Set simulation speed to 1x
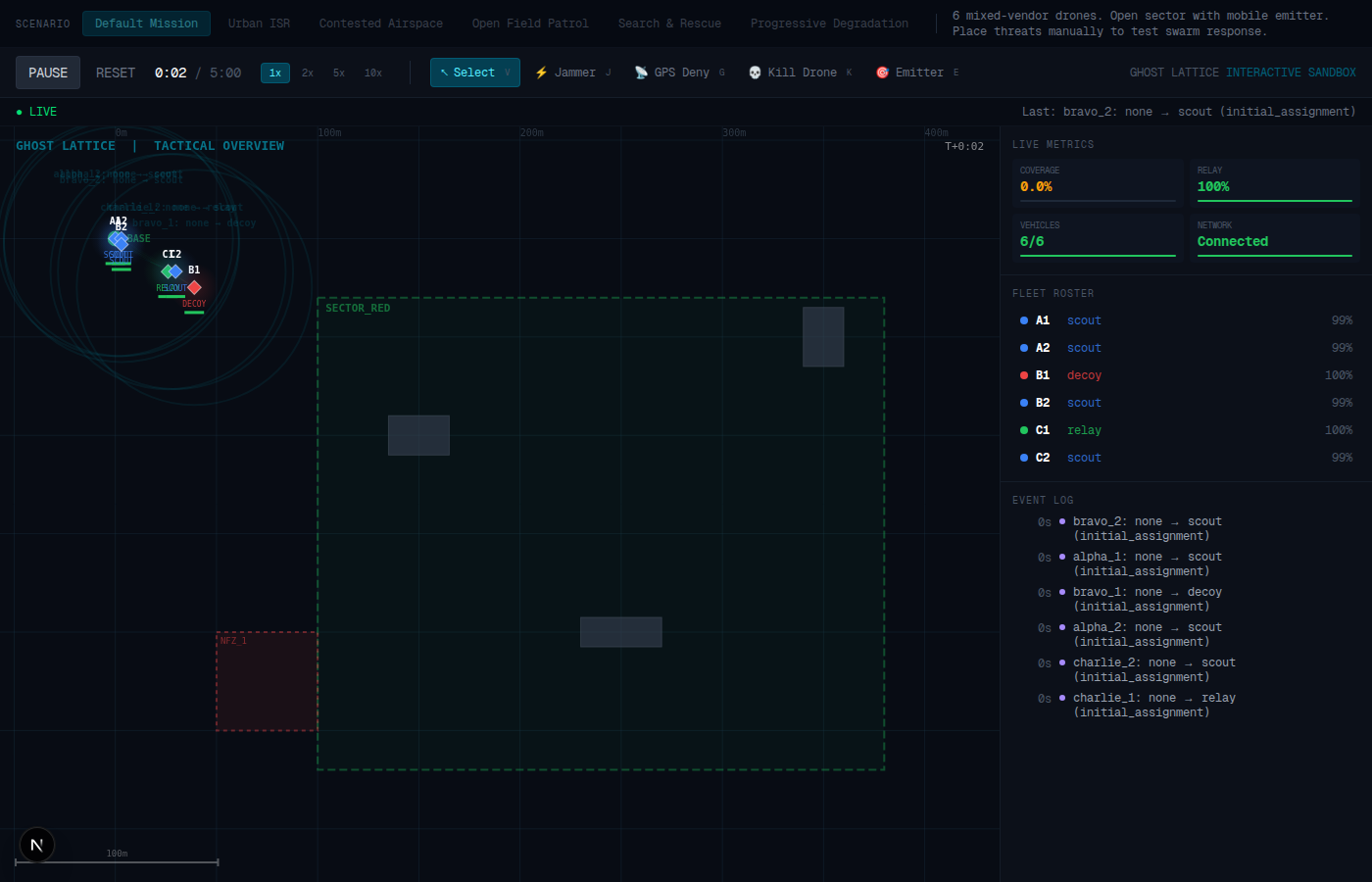The width and height of the screenshot is (1372, 882). point(275,73)
